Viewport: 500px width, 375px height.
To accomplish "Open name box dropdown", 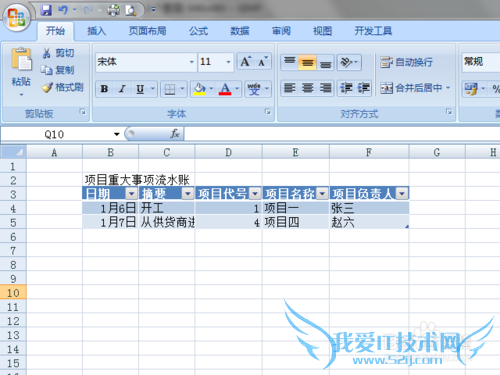I will coord(116,134).
